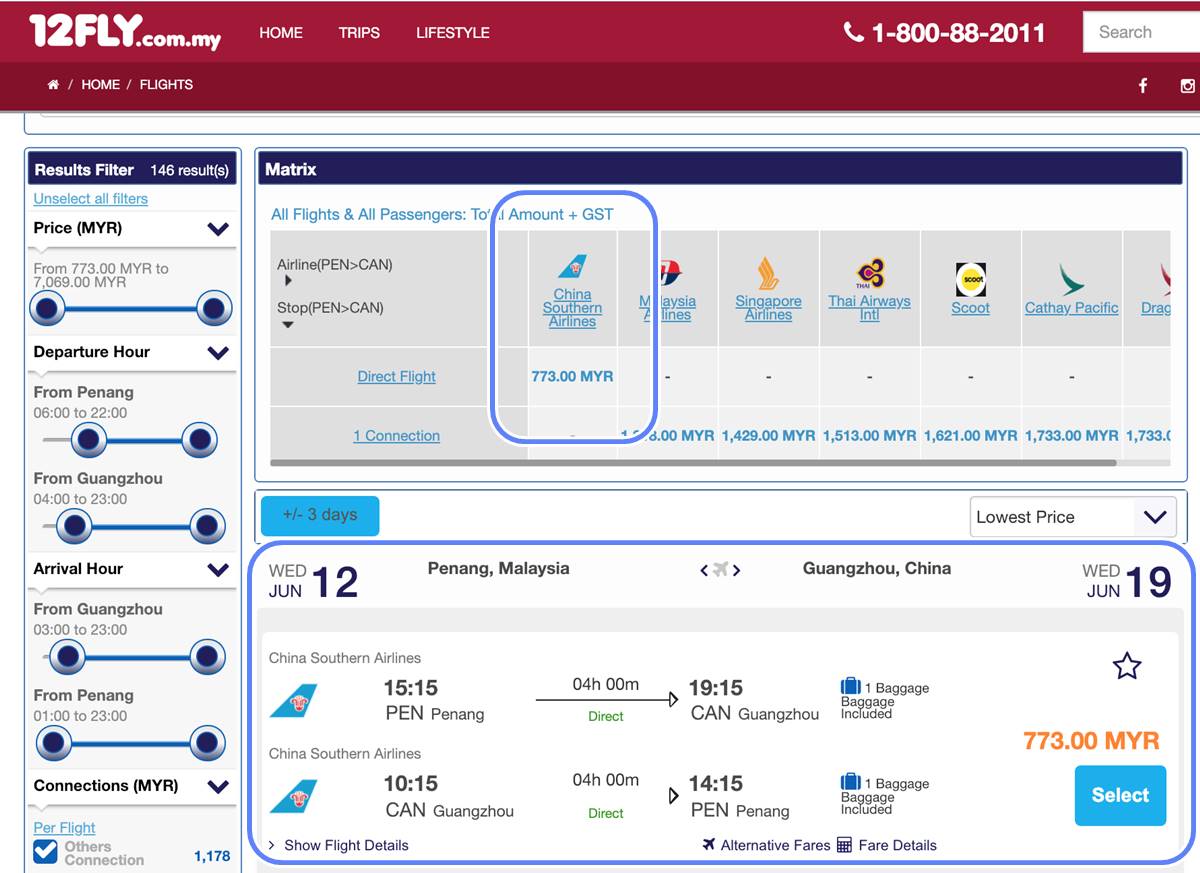
Task: Click the Scoot link in matrix
Action: coord(971,308)
